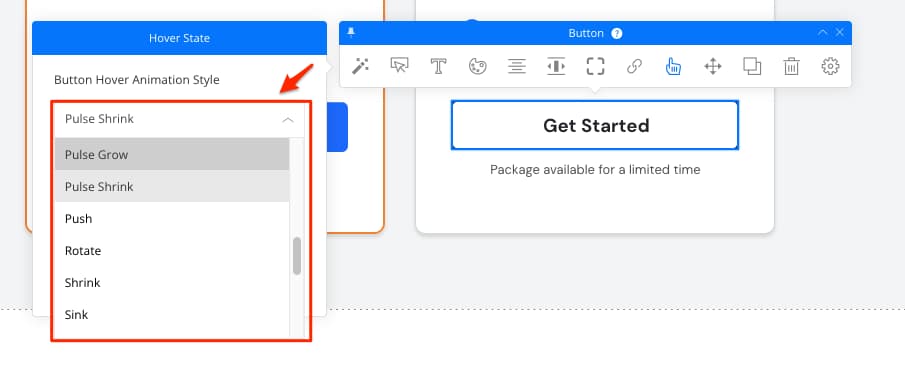Open the link chain icon
Viewport: 905px width, 392px height.
click(634, 66)
